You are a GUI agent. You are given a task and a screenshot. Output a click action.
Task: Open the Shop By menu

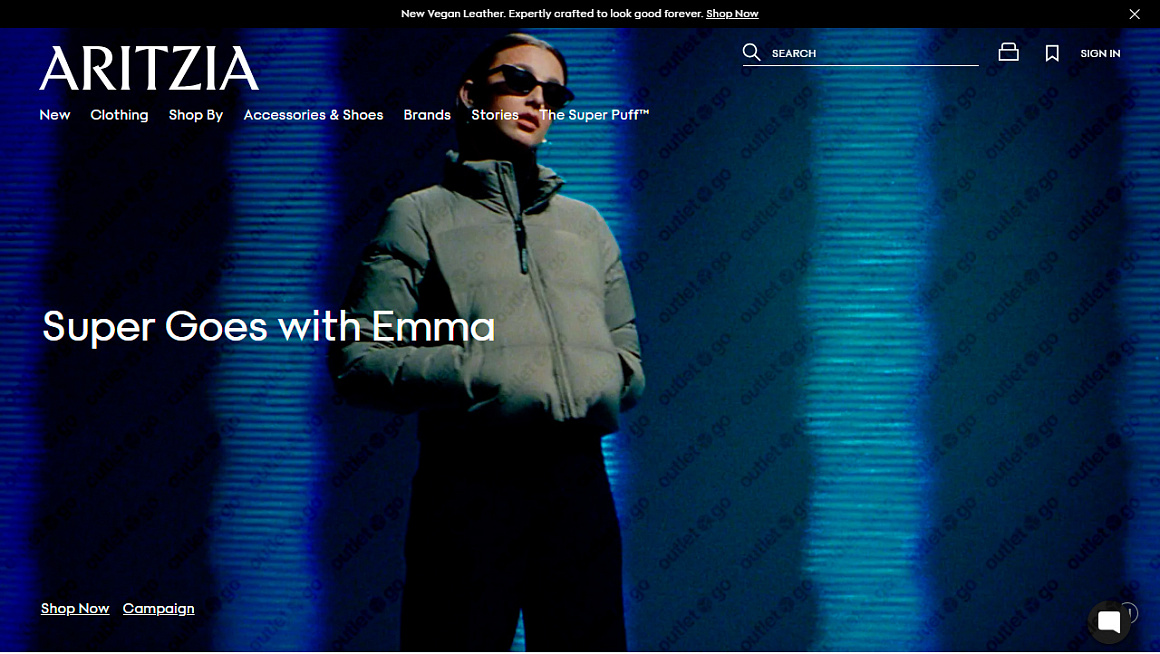pos(196,115)
